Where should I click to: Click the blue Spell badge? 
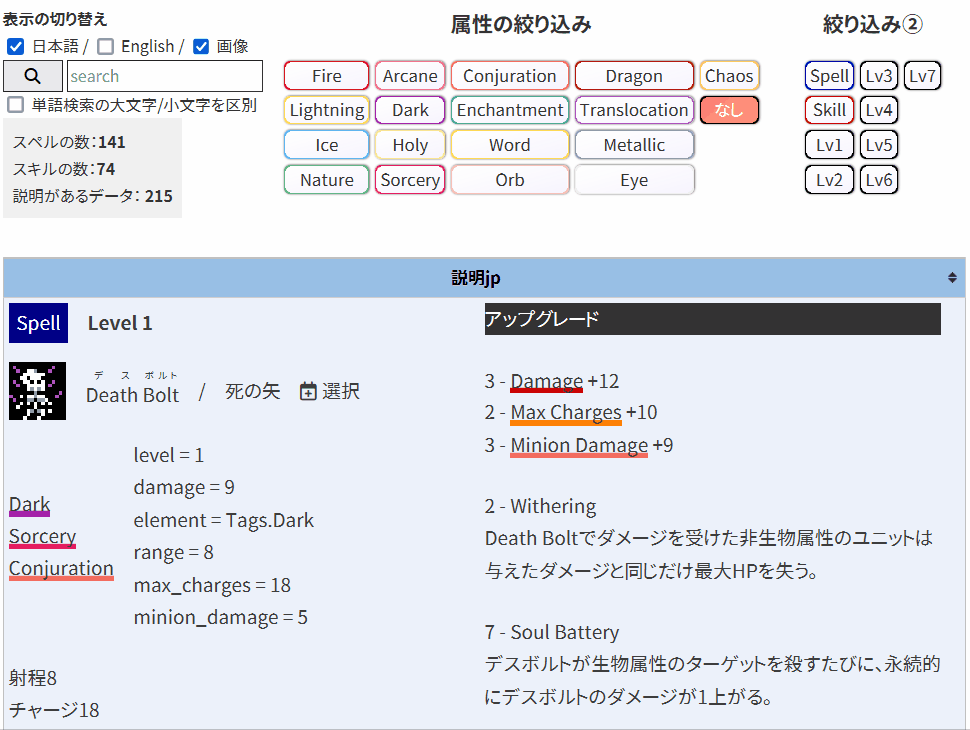(38, 323)
